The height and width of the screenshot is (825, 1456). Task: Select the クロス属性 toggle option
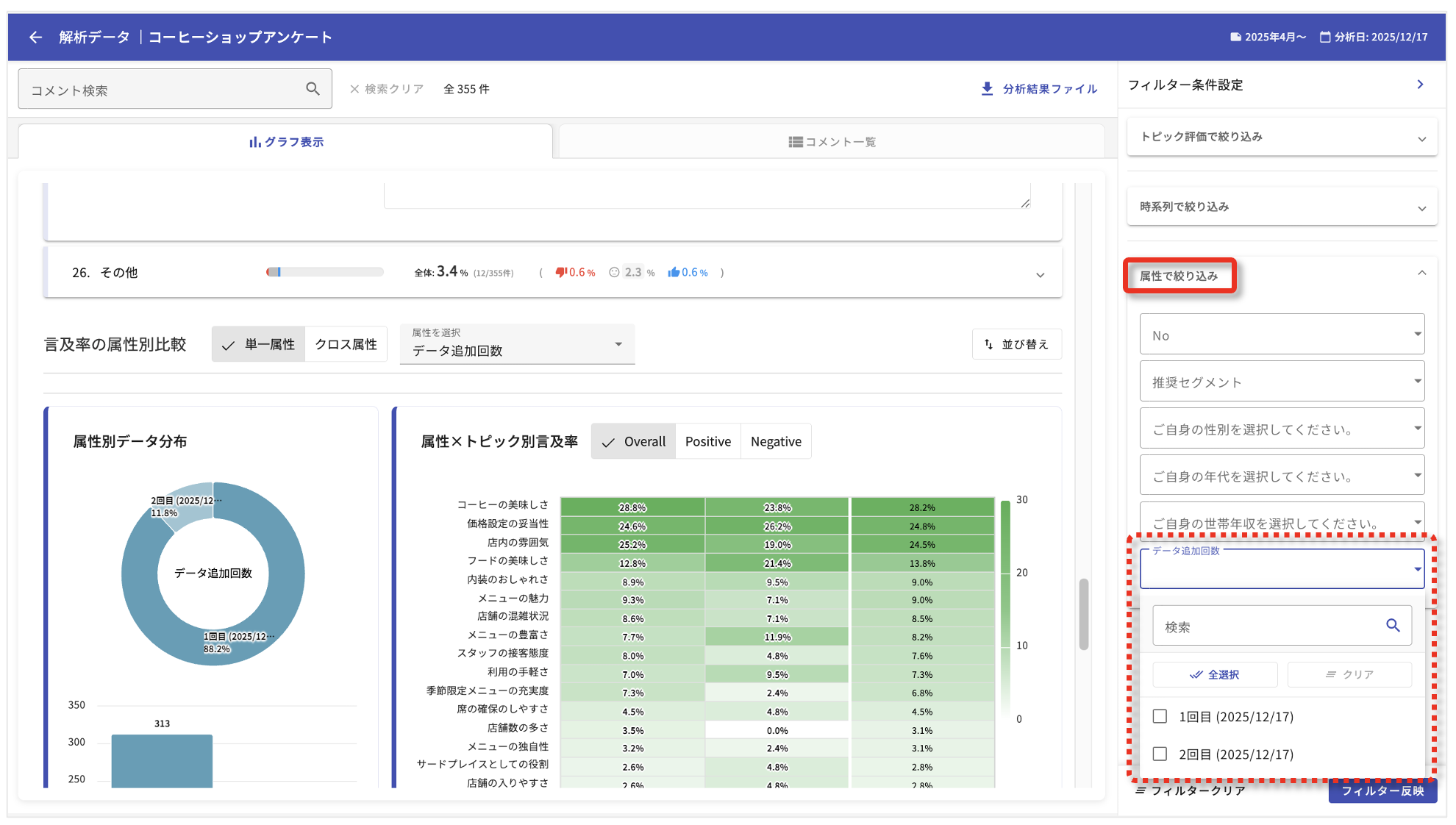coord(346,344)
